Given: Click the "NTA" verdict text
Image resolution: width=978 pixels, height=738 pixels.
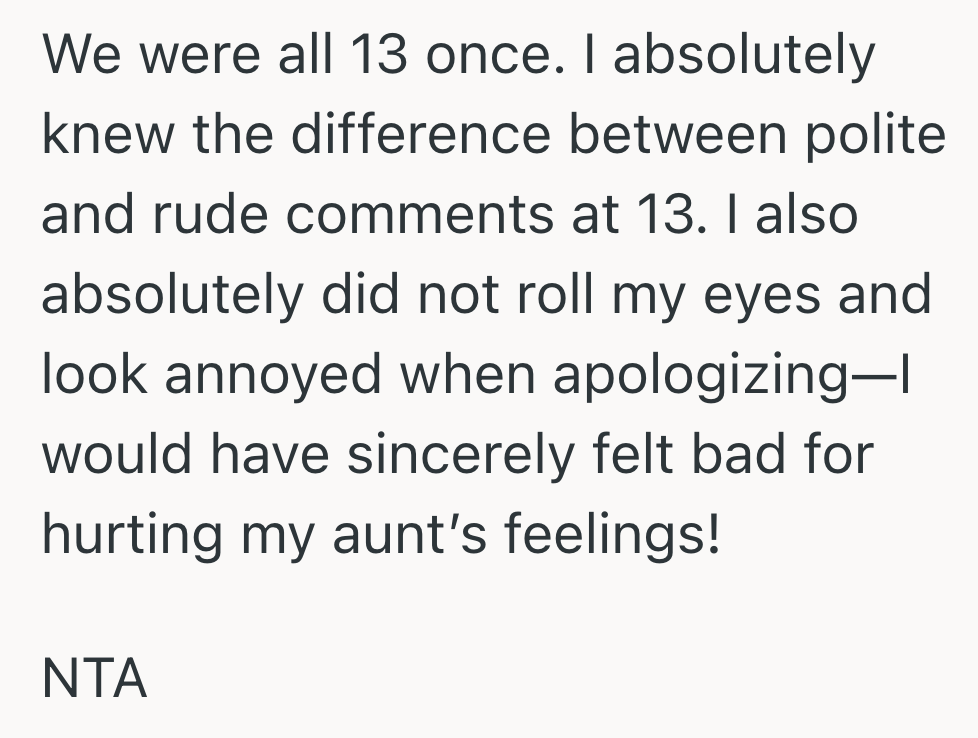Looking at the screenshot, I should pos(95,680).
